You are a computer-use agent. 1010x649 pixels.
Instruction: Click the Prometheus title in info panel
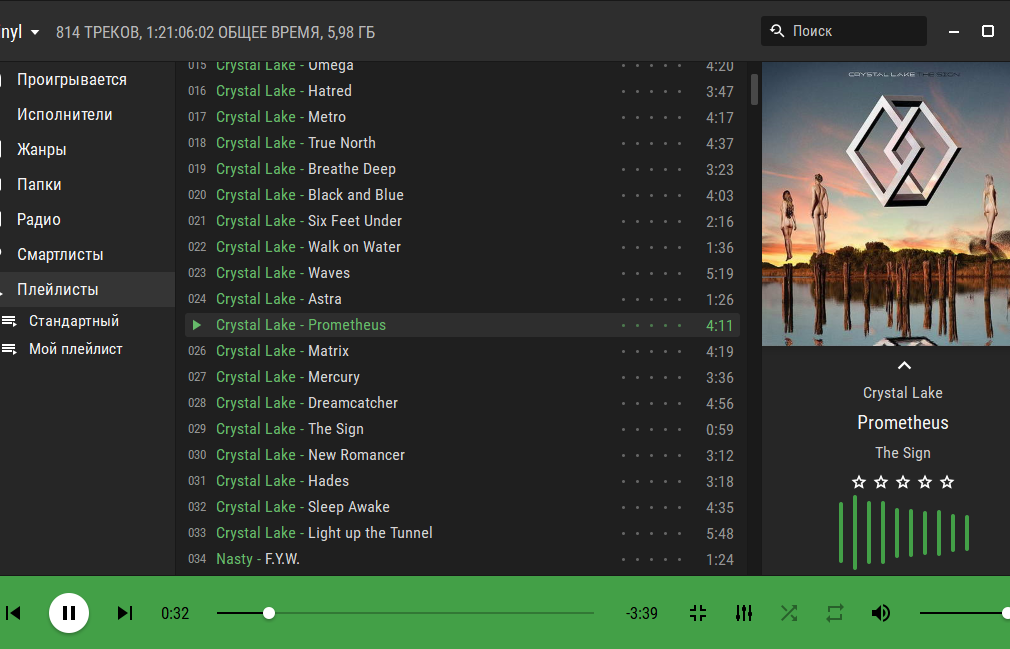[902, 422]
